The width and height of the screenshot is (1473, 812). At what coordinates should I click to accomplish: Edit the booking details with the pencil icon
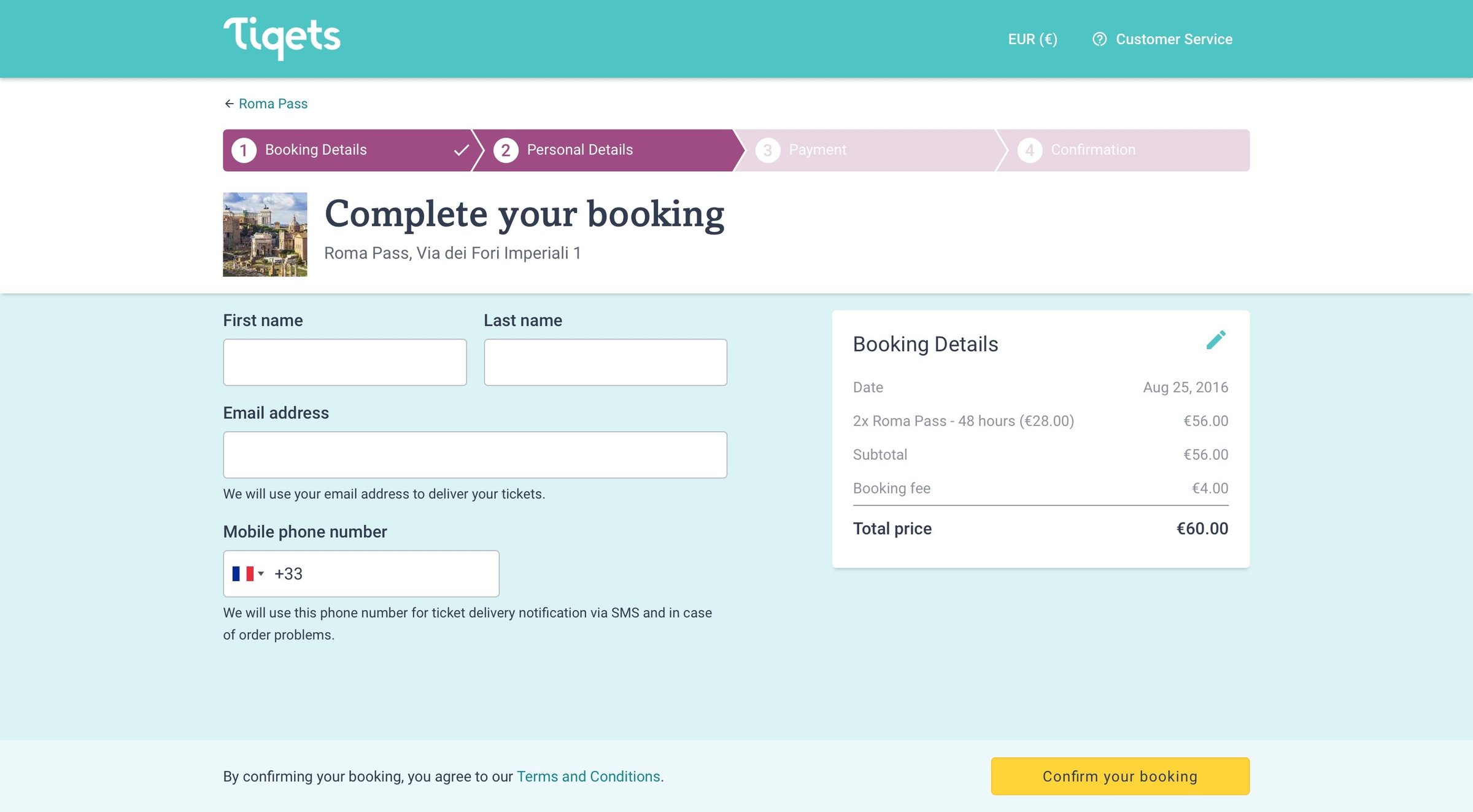coord(1216,340)
